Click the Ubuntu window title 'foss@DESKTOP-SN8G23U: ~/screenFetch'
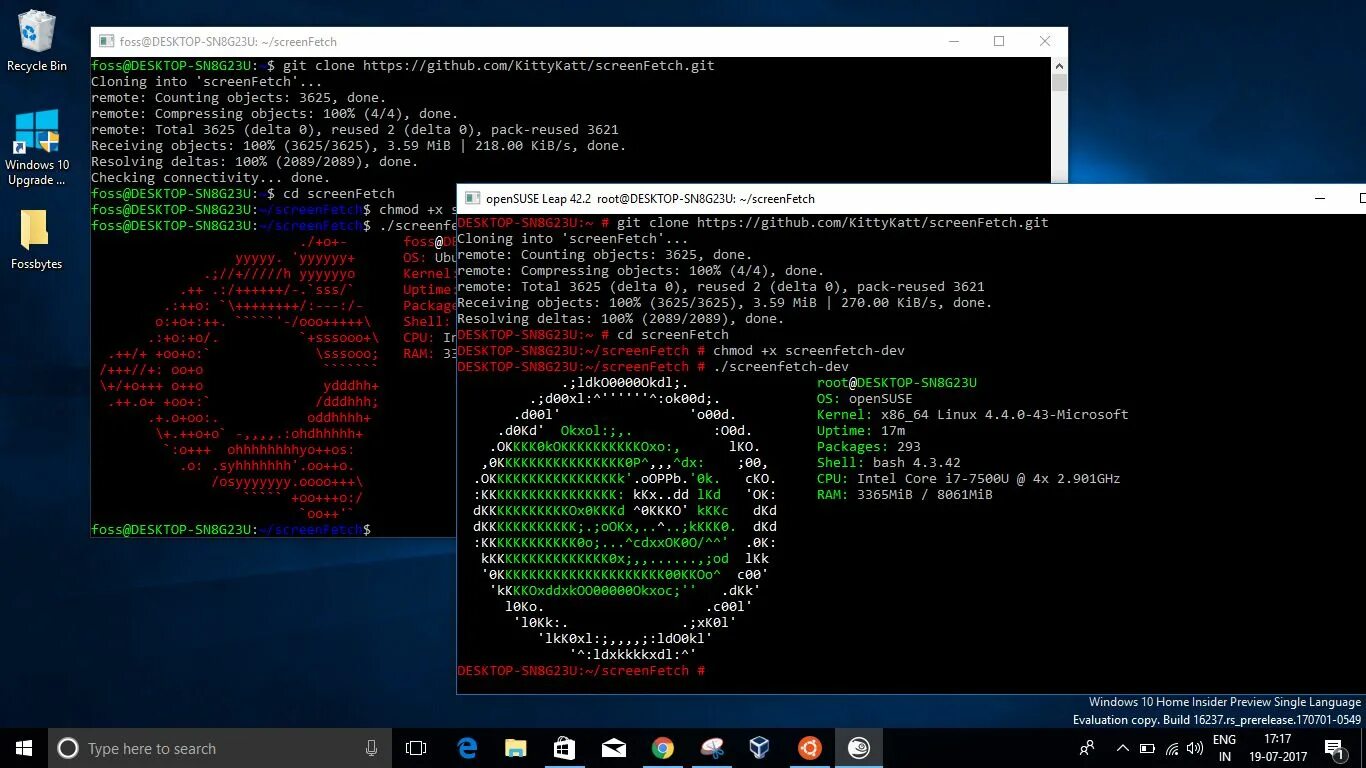Screen dimensions: 1366x768 228,42
